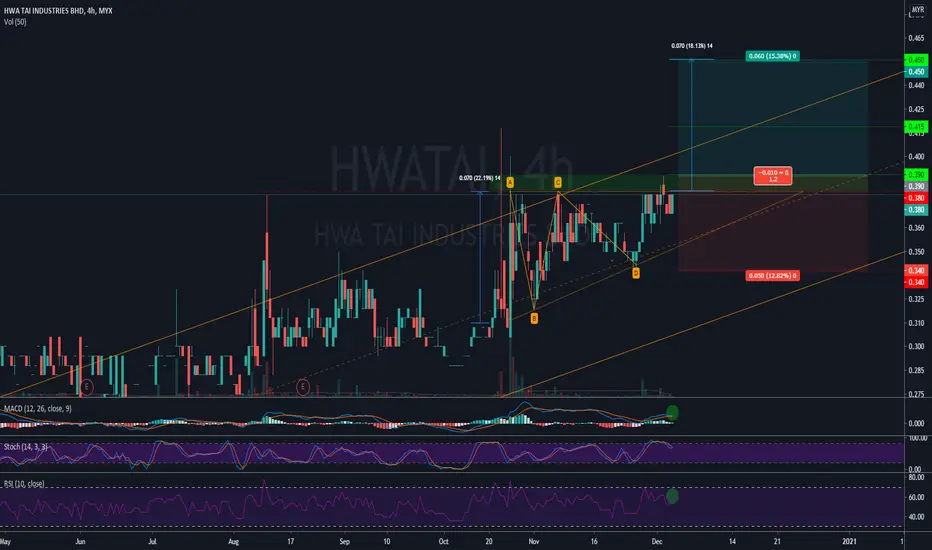Click the Jul label on the time axis

coord(152,542)
